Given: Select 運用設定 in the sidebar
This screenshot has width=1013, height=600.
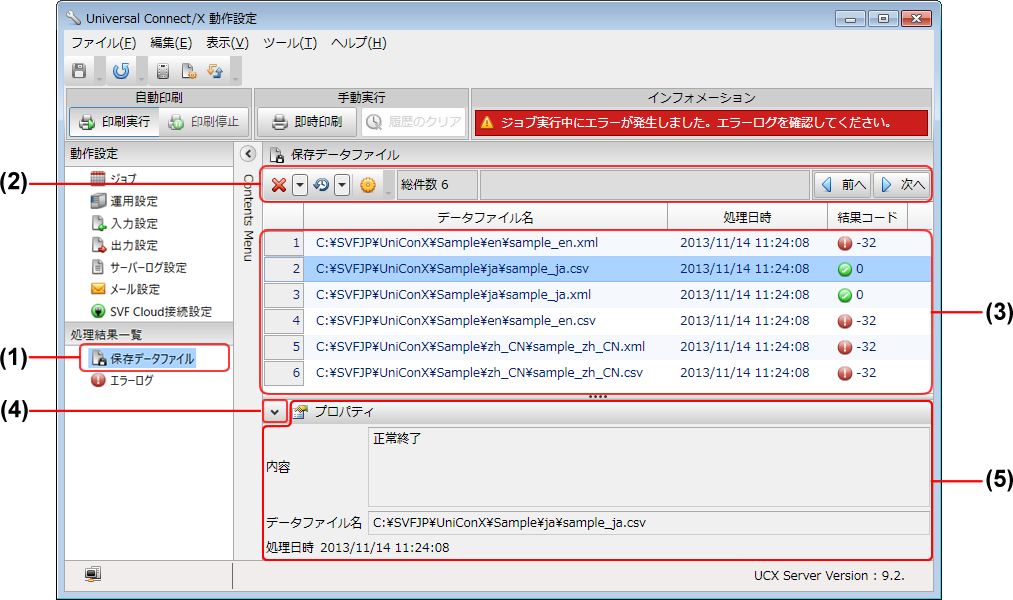Looking at the screenshot, I should click(x=124, y=201).
